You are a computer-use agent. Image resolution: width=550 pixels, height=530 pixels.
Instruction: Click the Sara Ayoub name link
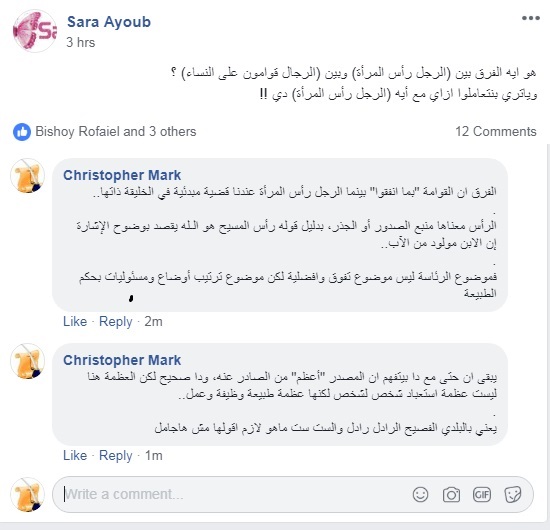point(109,22)
